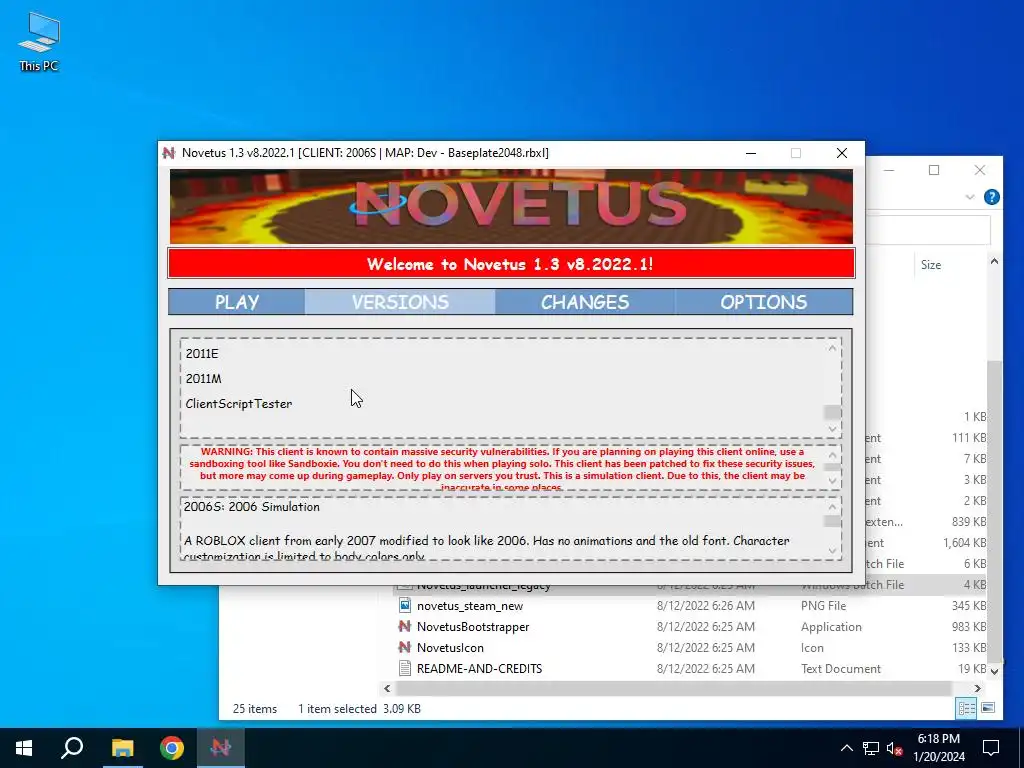Minimize the Novetus launcher window

pyautogui.click(x=751, y=153)
